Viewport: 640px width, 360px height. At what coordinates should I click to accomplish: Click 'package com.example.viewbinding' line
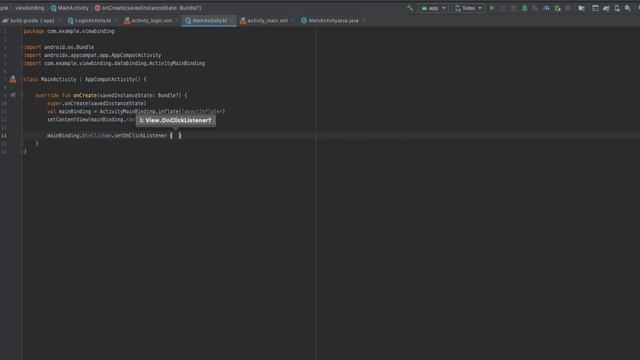pos(69,31)
